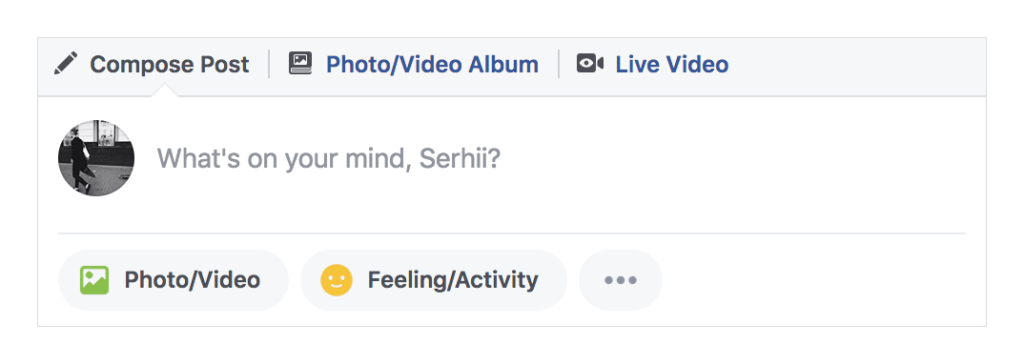Click the green picture icon
Image resolution: width=1024 pixels, height=364 pixels.
pos(94,280)
